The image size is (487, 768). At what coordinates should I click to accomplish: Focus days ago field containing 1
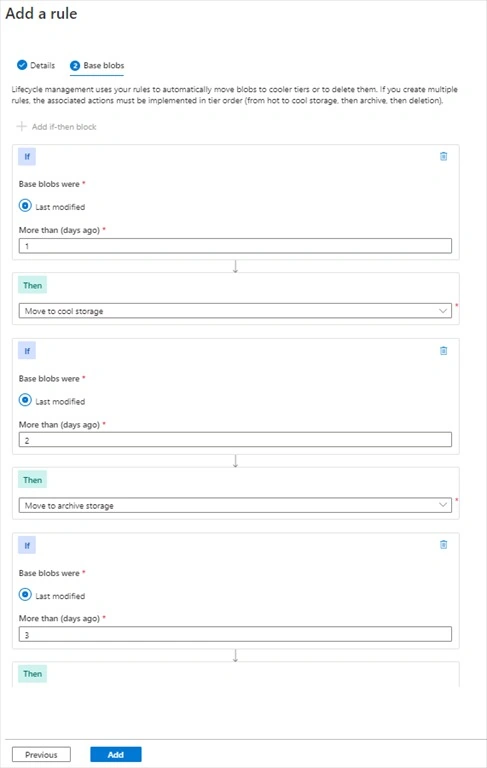235,246
